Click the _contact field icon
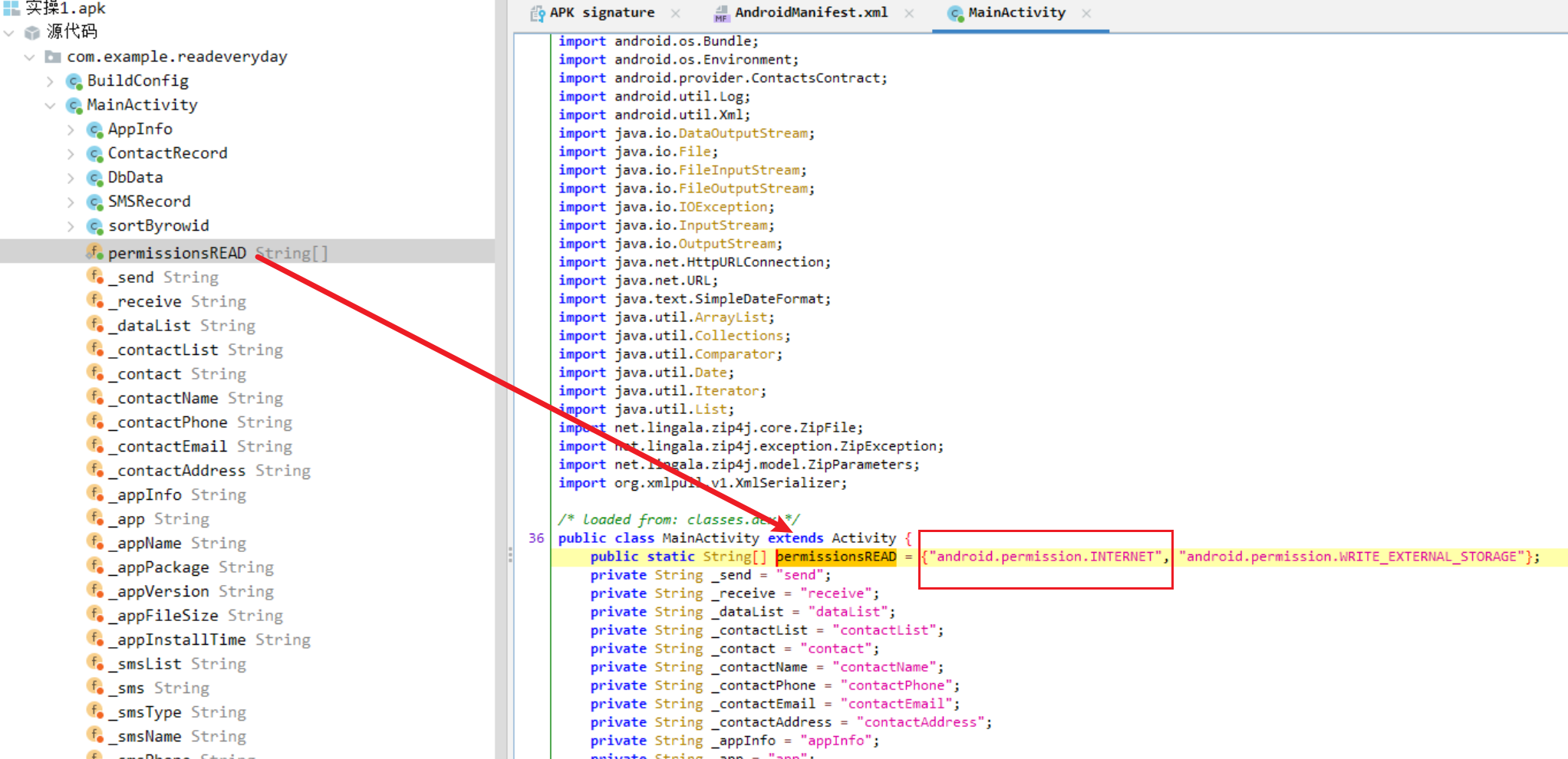 (x=95, y=373)
